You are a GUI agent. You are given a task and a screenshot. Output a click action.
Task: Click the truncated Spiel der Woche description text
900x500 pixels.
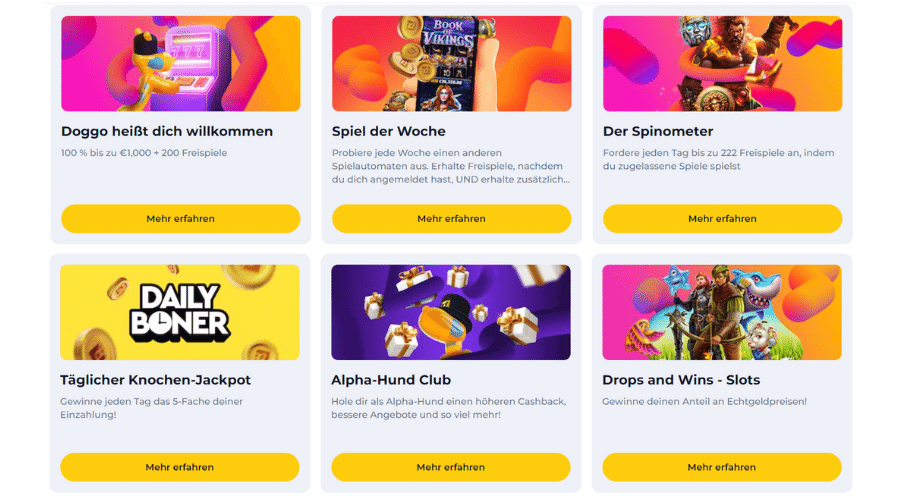coord(451,166)
